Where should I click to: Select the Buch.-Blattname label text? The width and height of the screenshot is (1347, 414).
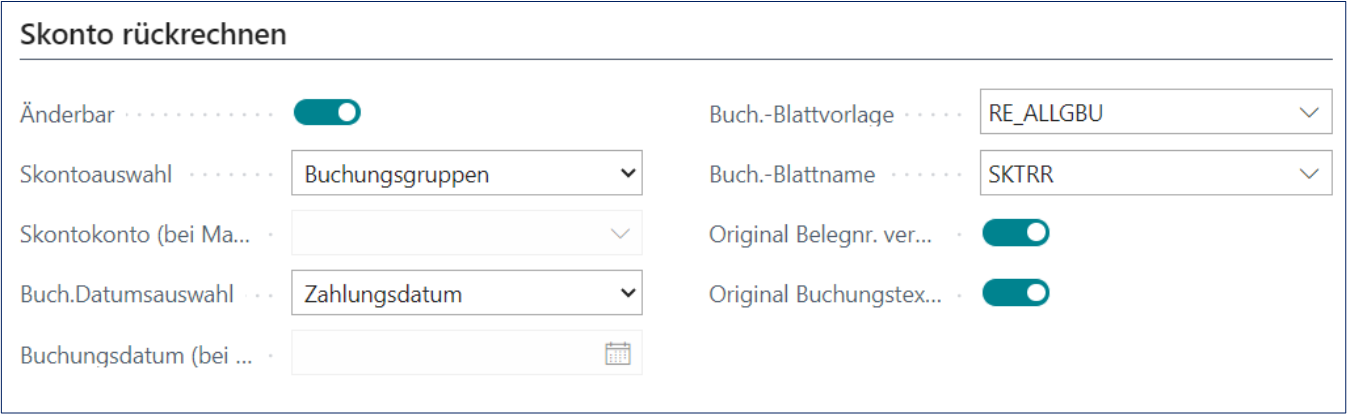pos(792,175)
